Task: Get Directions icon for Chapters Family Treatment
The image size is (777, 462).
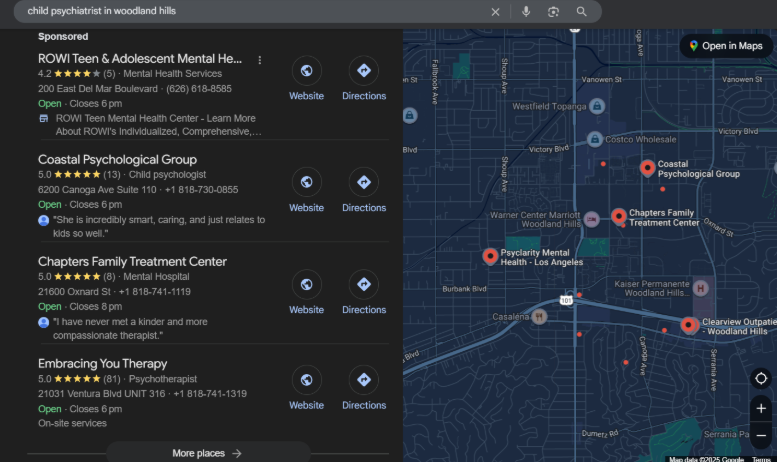Action: pyautogui.click(x=364, y=285)
